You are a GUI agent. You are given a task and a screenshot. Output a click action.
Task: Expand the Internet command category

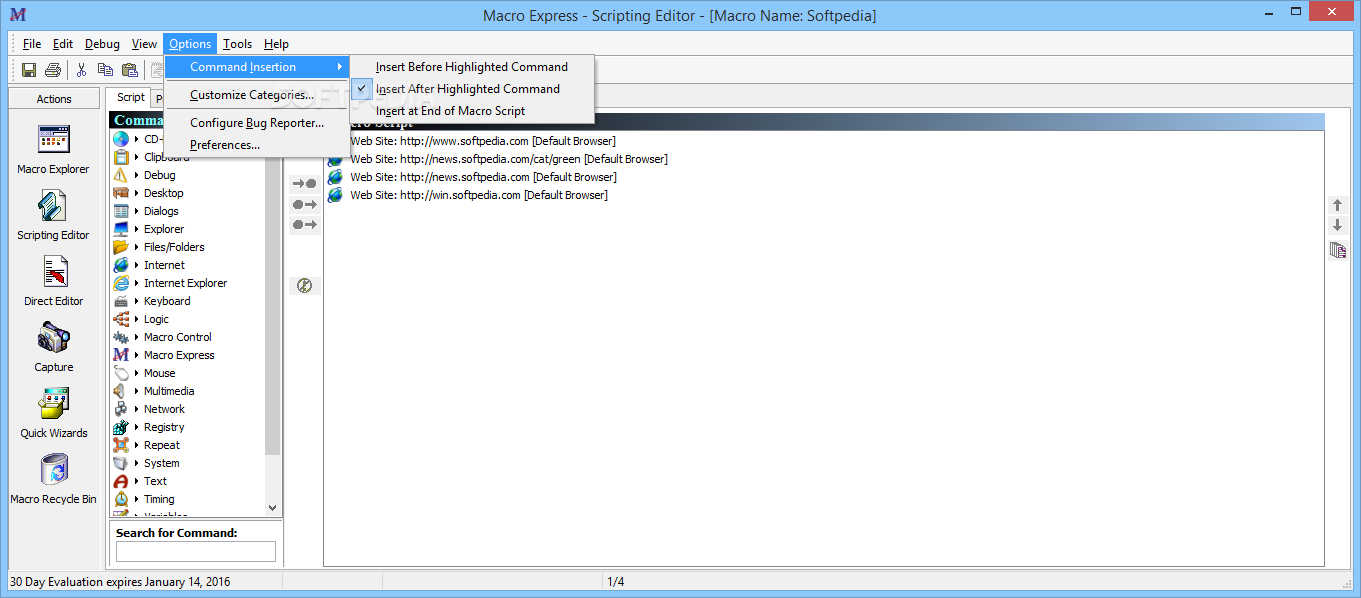click(x=137, y=265)
